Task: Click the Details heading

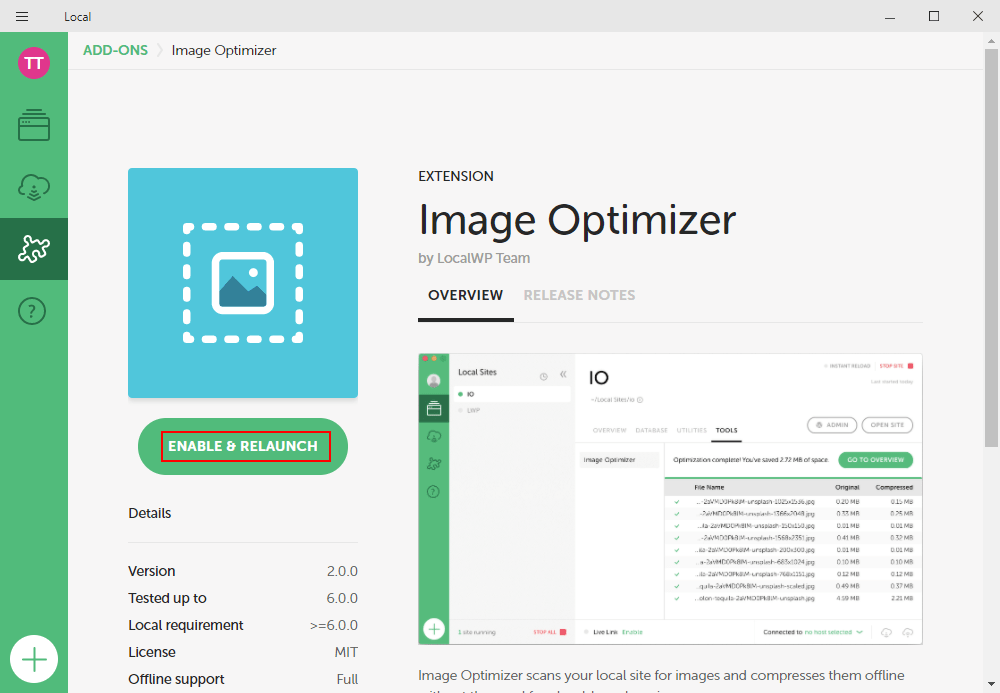Action: [150, 513]
